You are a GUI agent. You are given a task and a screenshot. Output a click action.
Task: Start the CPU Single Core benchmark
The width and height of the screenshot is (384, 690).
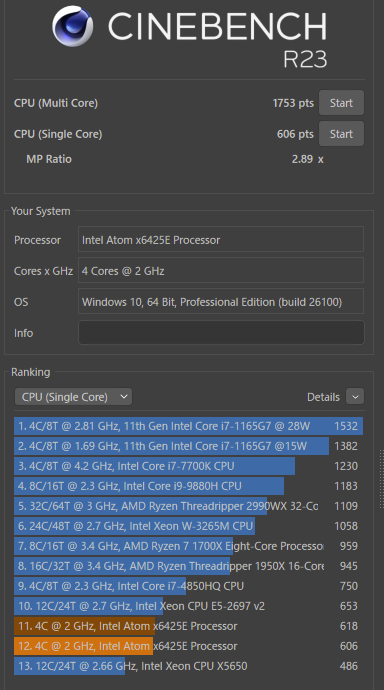341,134
